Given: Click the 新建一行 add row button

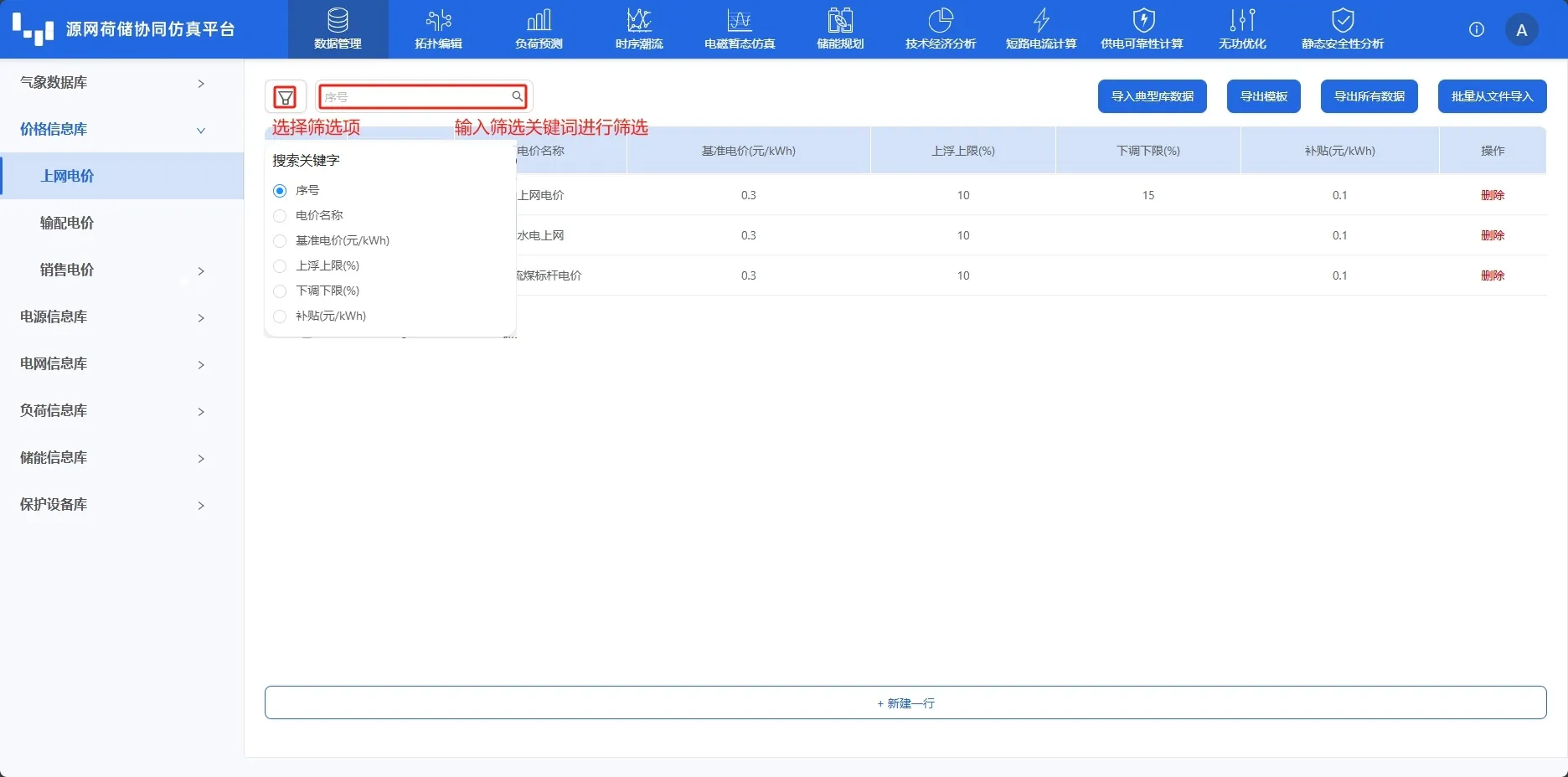Looking at the screenshot, I should (905, 703).
